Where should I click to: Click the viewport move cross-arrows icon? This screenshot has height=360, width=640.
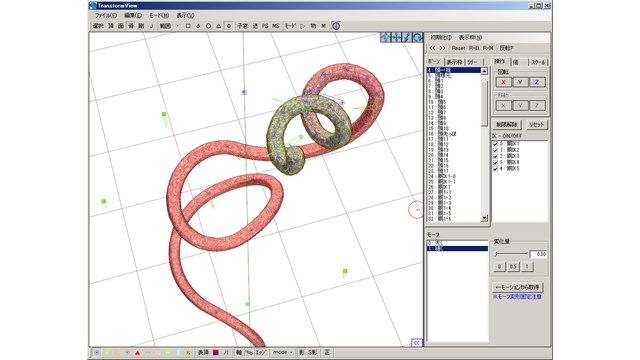396,38
